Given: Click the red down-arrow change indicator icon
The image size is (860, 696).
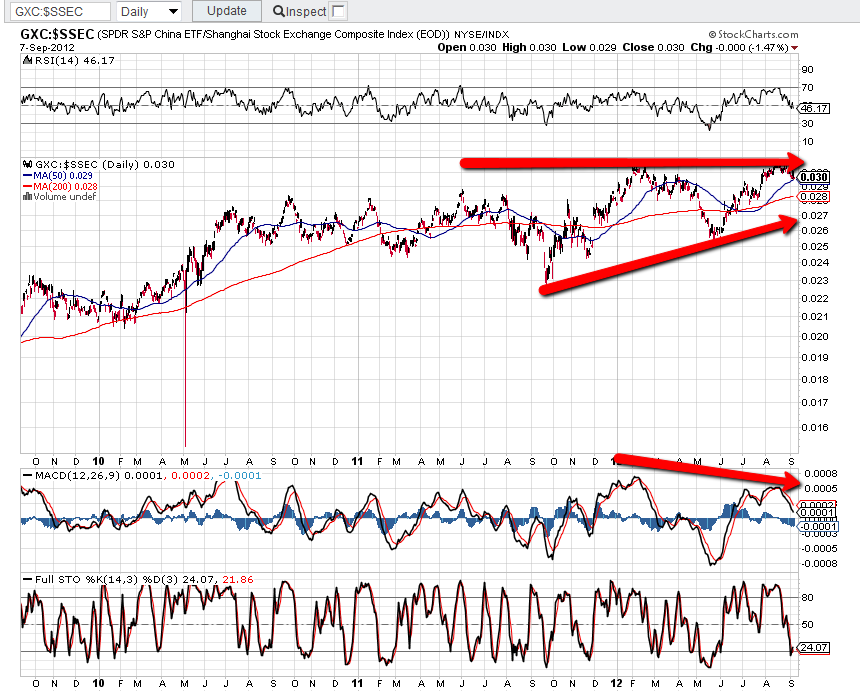Looking at the screenshot, I should tap(794, 48).
